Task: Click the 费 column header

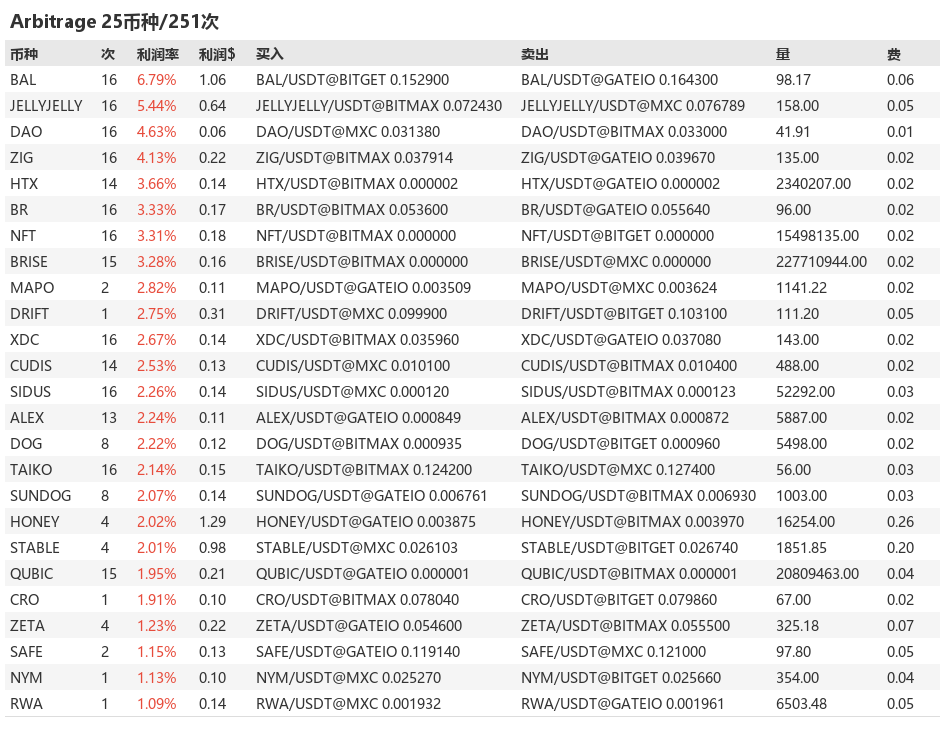Action: (893, 54)
